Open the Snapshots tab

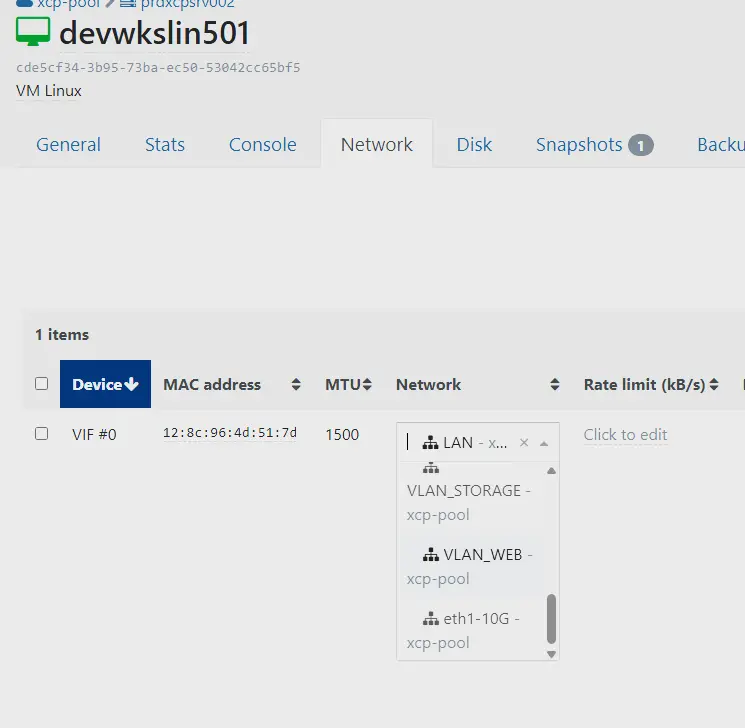tap(579, 145)
